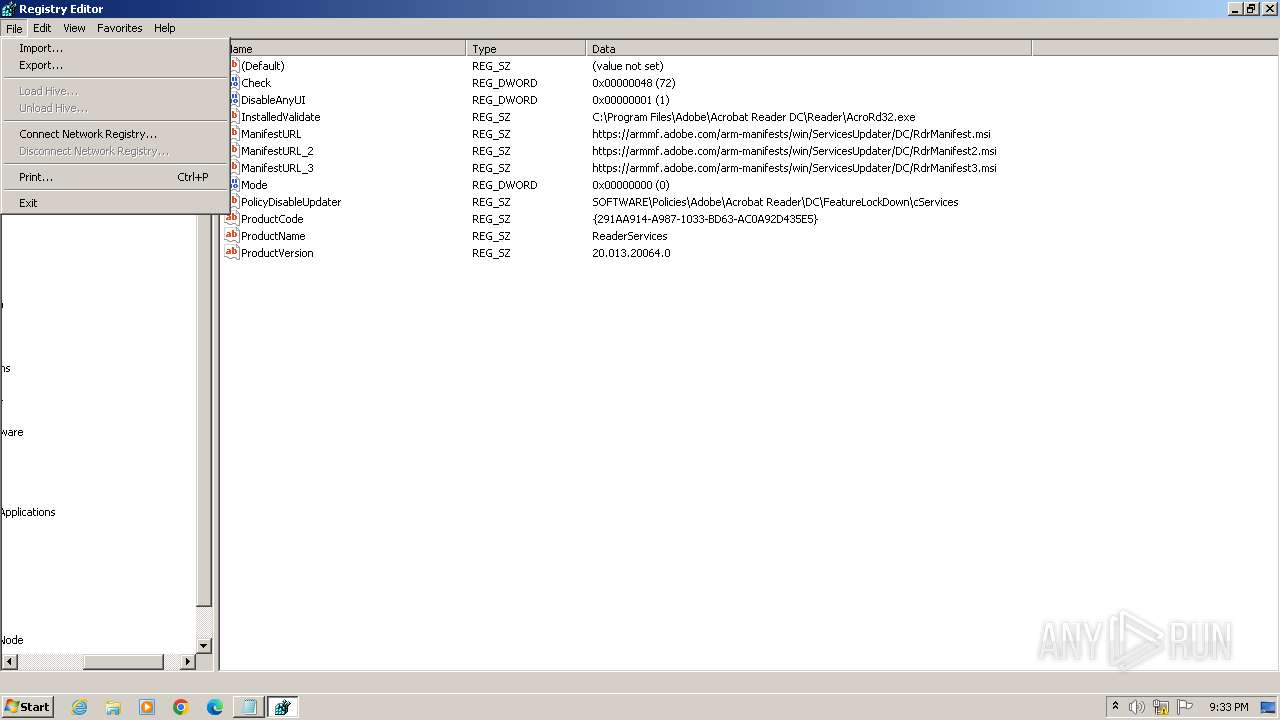
Task: Click the ProductVersion value name
Action: 277,253
